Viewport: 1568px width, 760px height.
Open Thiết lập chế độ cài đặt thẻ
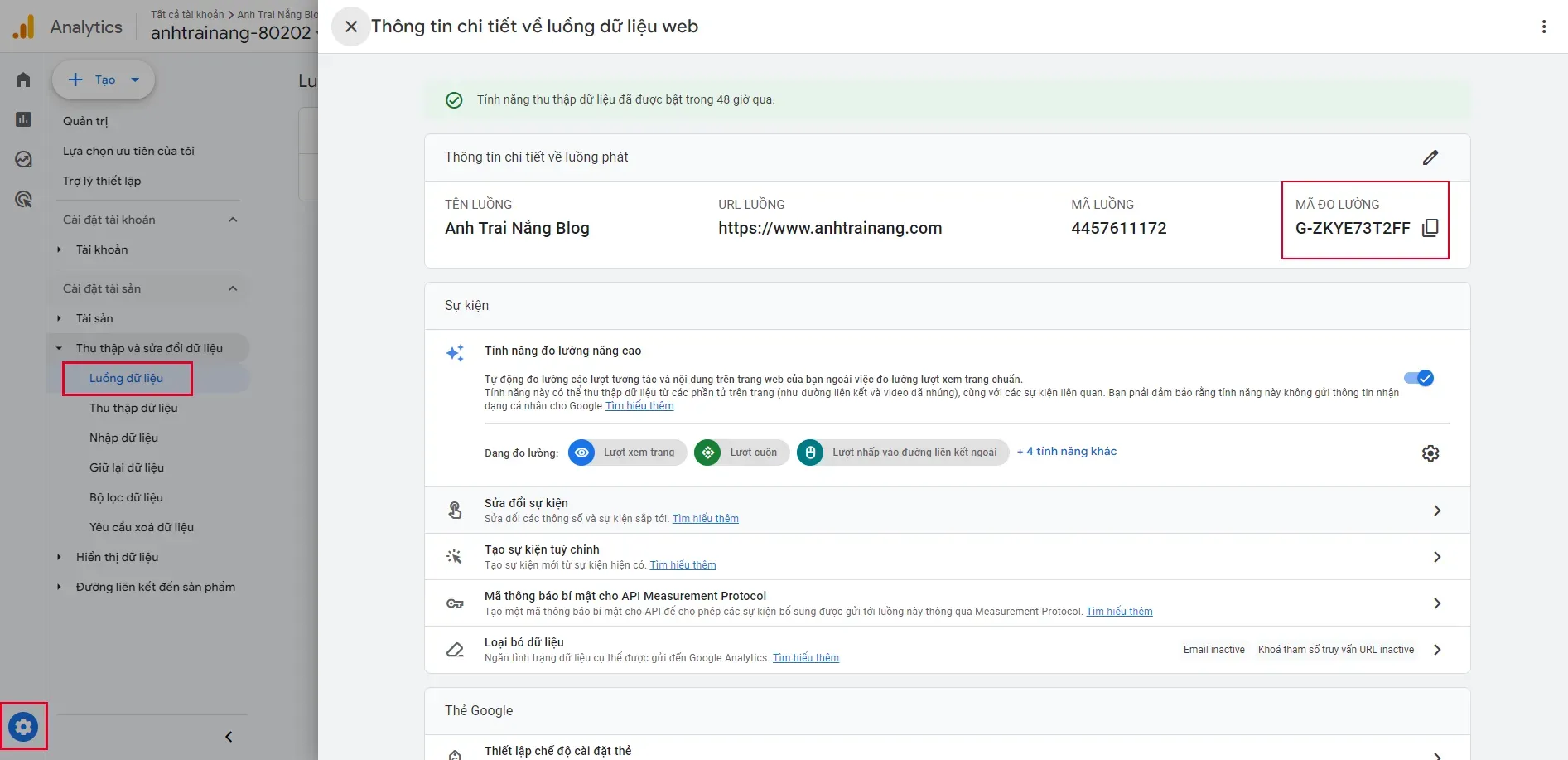947,750
